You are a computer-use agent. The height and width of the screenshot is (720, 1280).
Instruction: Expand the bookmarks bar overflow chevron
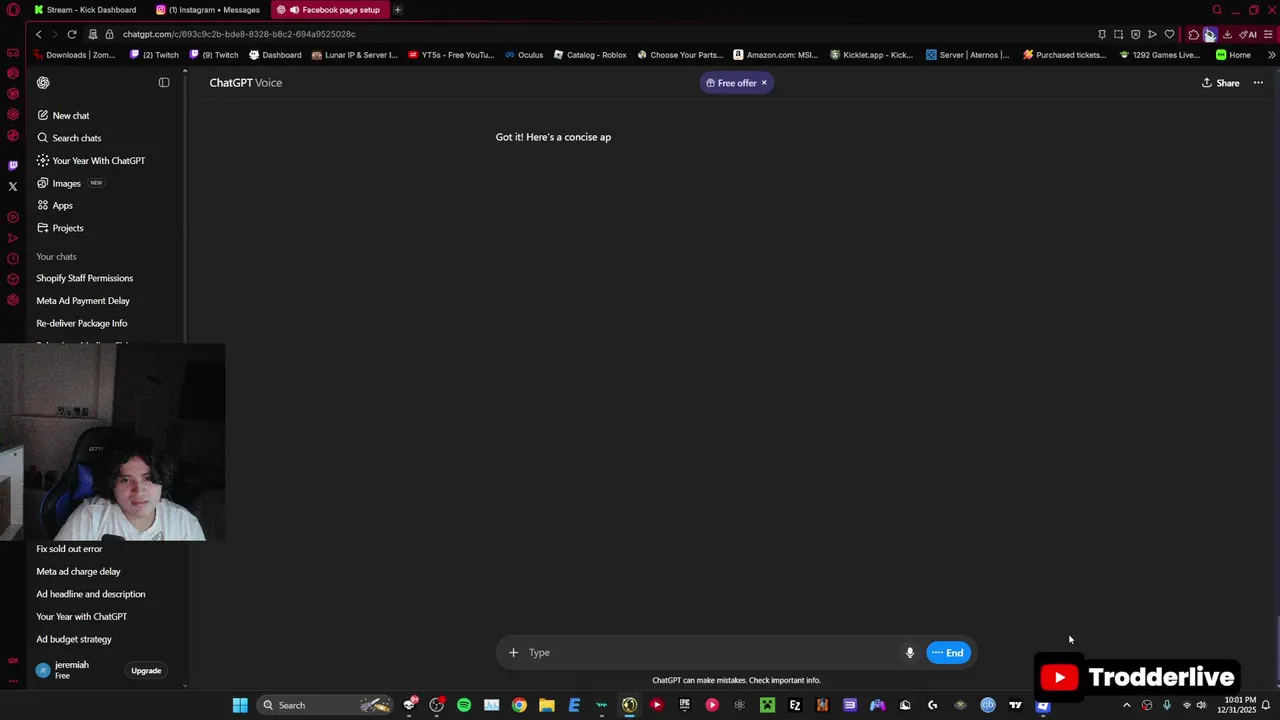1271,55
